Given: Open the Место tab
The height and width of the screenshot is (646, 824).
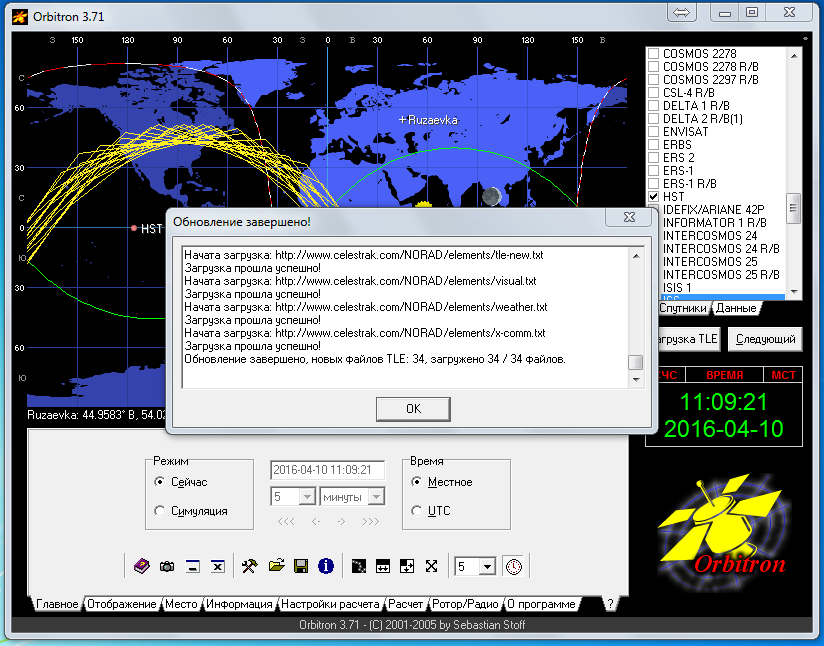Looking at the screenshot, I should point(181,604).
